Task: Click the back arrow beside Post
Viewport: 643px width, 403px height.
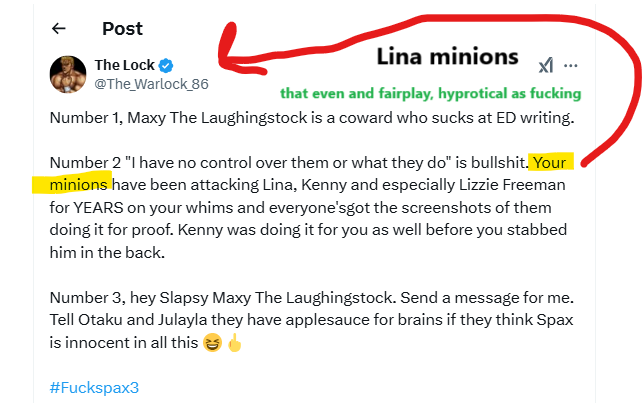Action: pyautogui.click(x=59, y=29)
